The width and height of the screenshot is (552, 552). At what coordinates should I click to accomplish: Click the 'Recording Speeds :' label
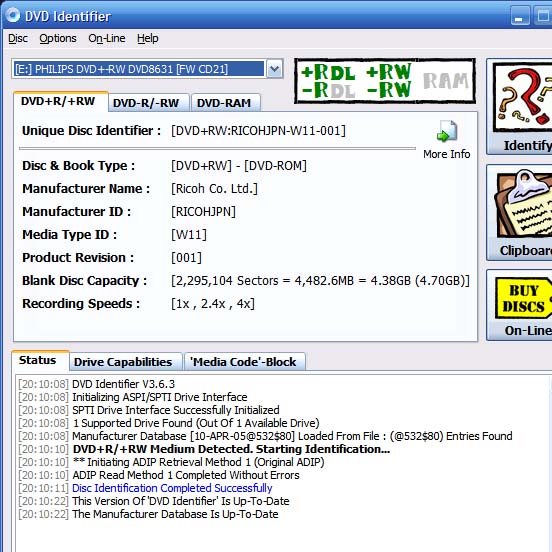pyautogui.click(x=81, y=303)
